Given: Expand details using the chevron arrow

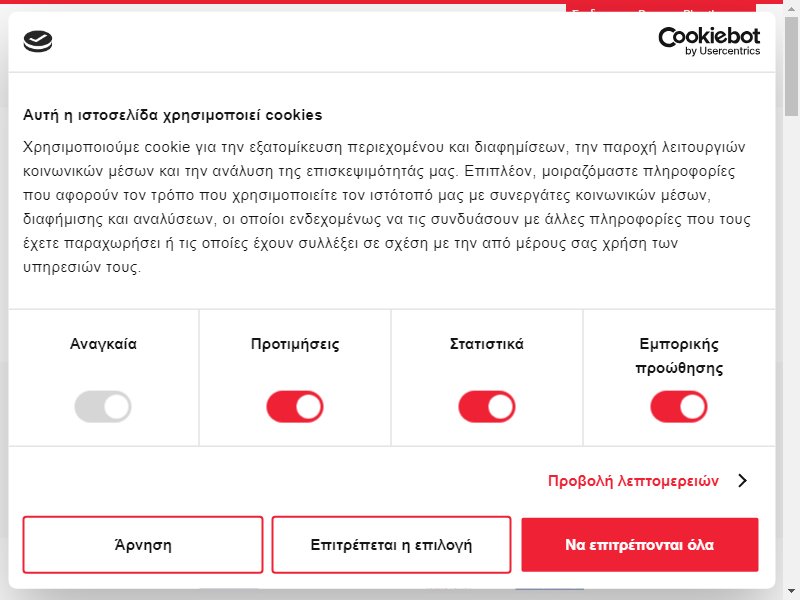Looking at the screenshot, I should (743, 481).
